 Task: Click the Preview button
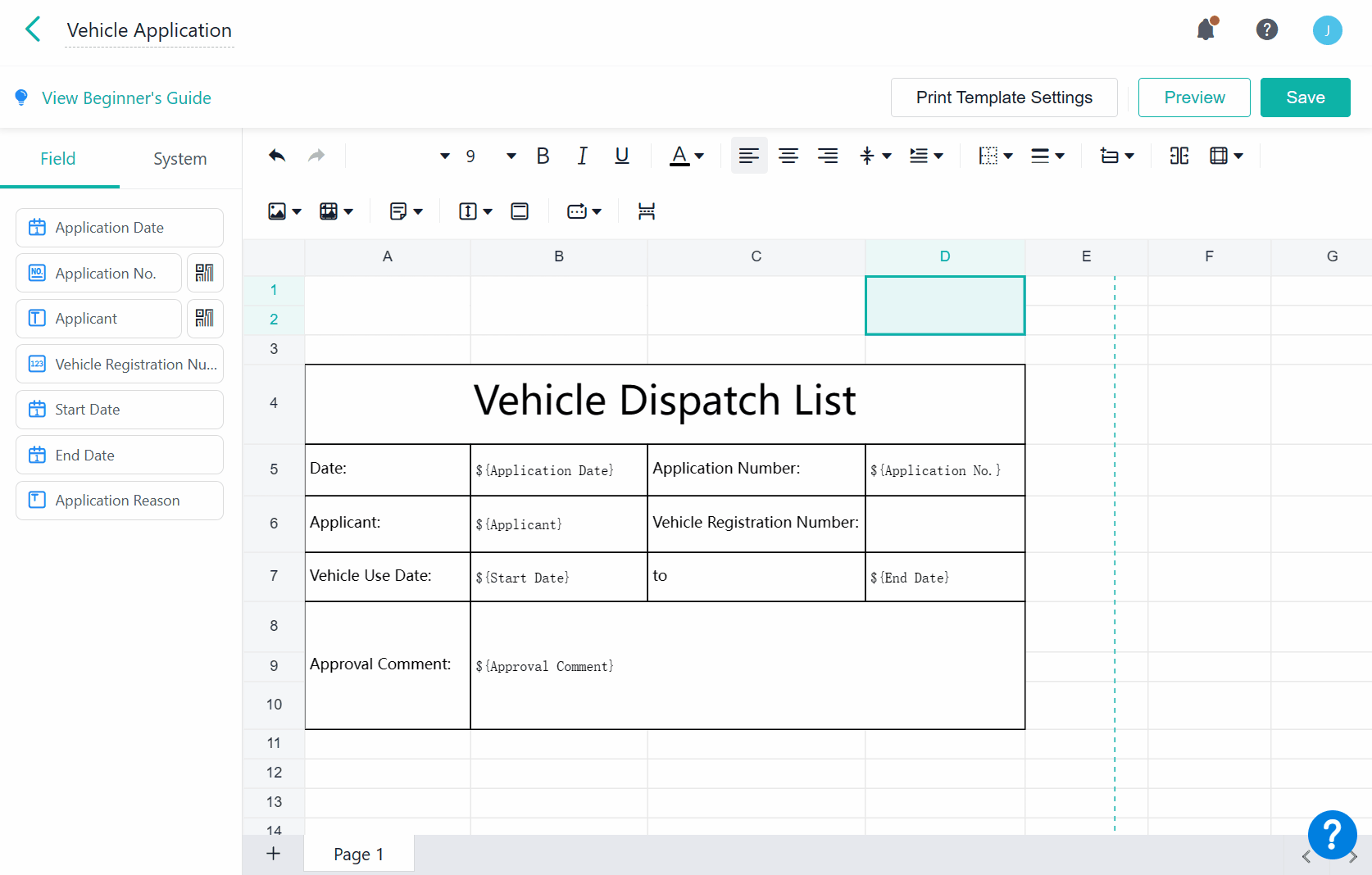point(1193,97)
